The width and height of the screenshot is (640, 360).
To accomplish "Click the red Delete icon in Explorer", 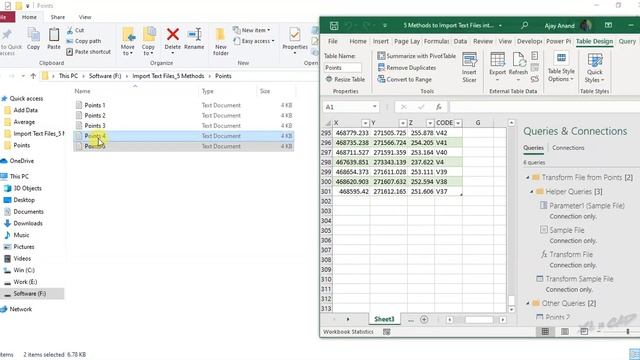I will click(x=173, y=34).
